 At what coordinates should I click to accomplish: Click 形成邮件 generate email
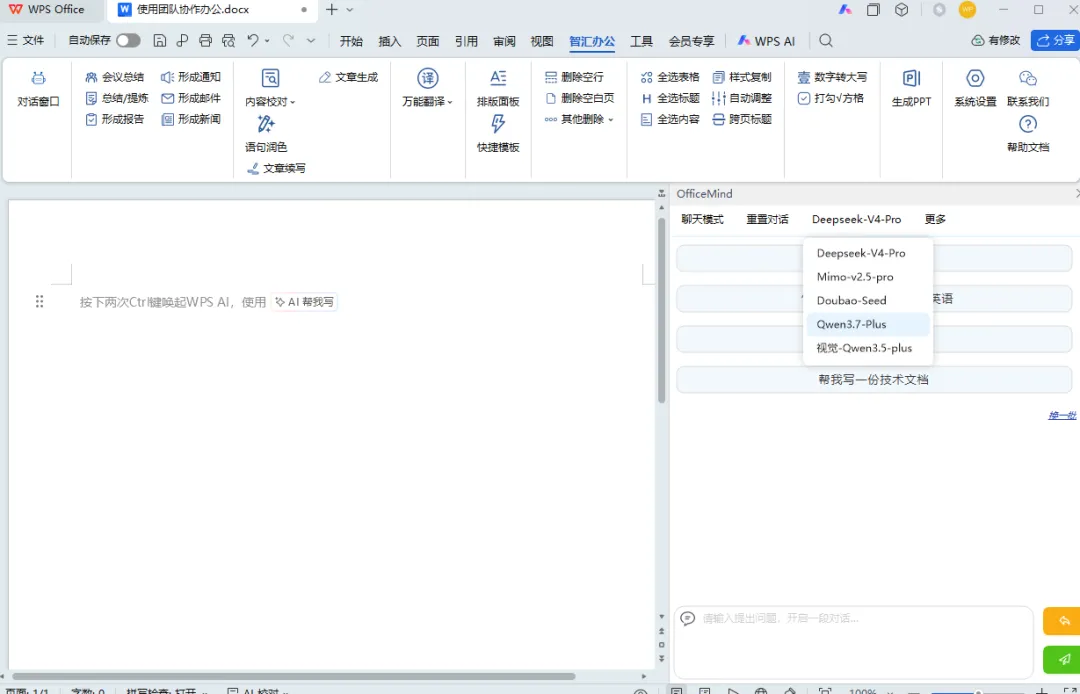191,98
